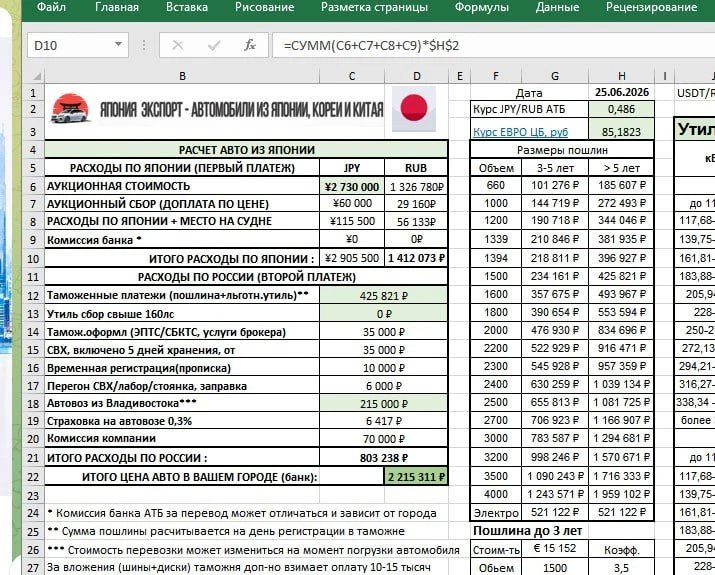Image resolution: width=715 pixels, height=575 pixels.
Task: Select the USDT/R cell in column J
Action: [x=695, y=93]
